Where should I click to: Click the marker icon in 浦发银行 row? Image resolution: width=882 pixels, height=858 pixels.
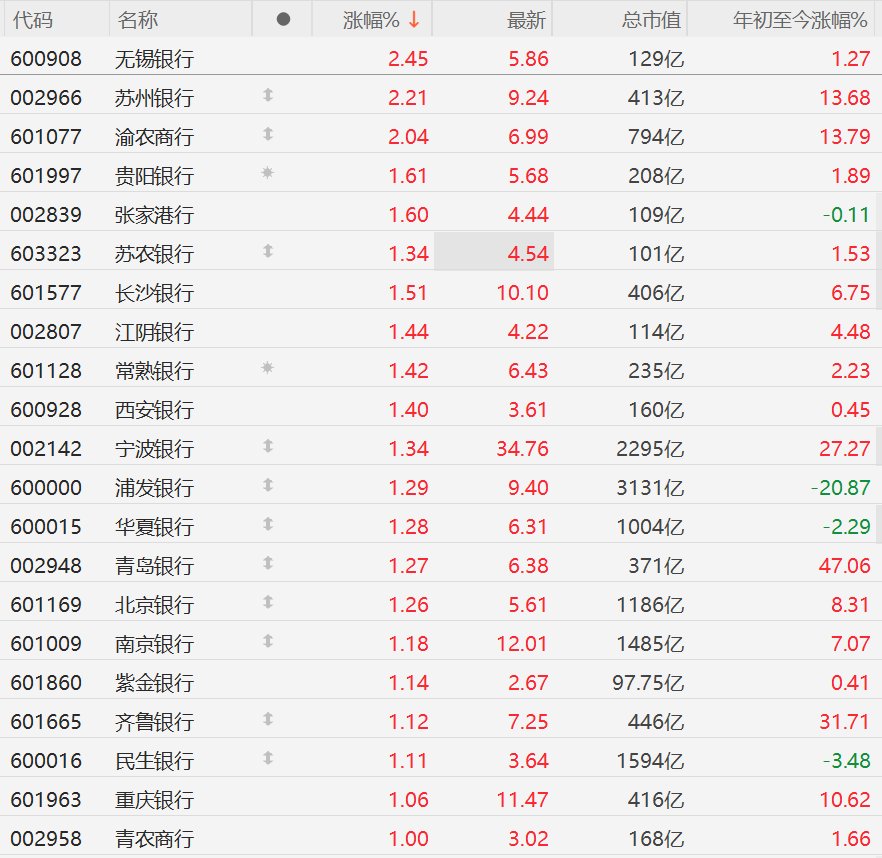click(268, 485)
